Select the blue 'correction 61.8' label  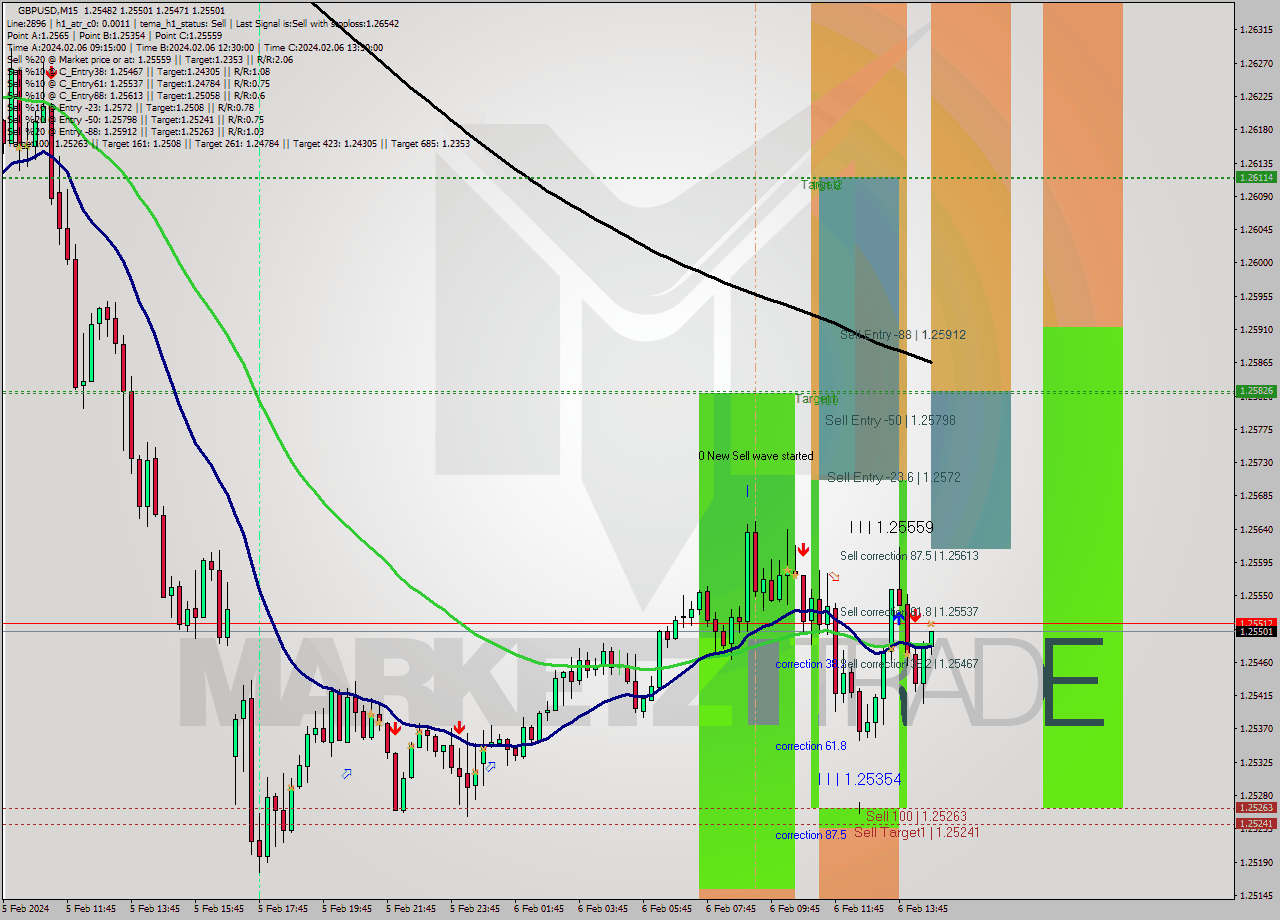point(811,746)
